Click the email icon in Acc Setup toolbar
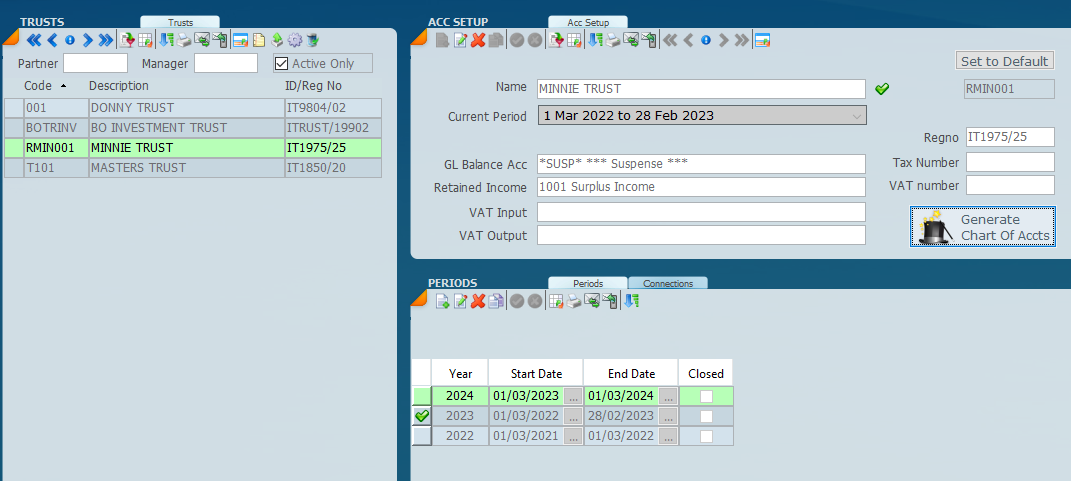 pos(629,40)
